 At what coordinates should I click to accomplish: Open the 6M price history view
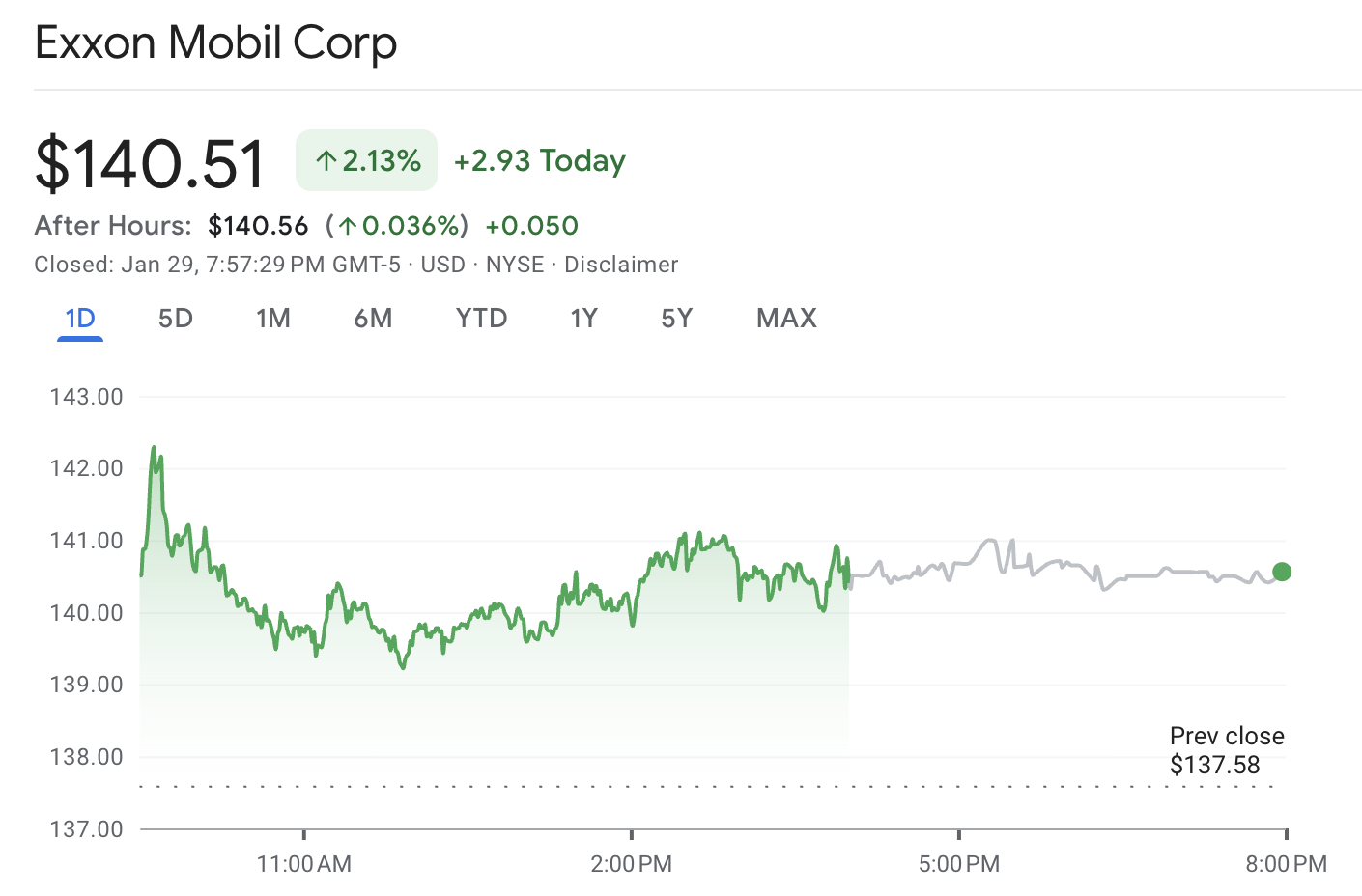(373, 318)
